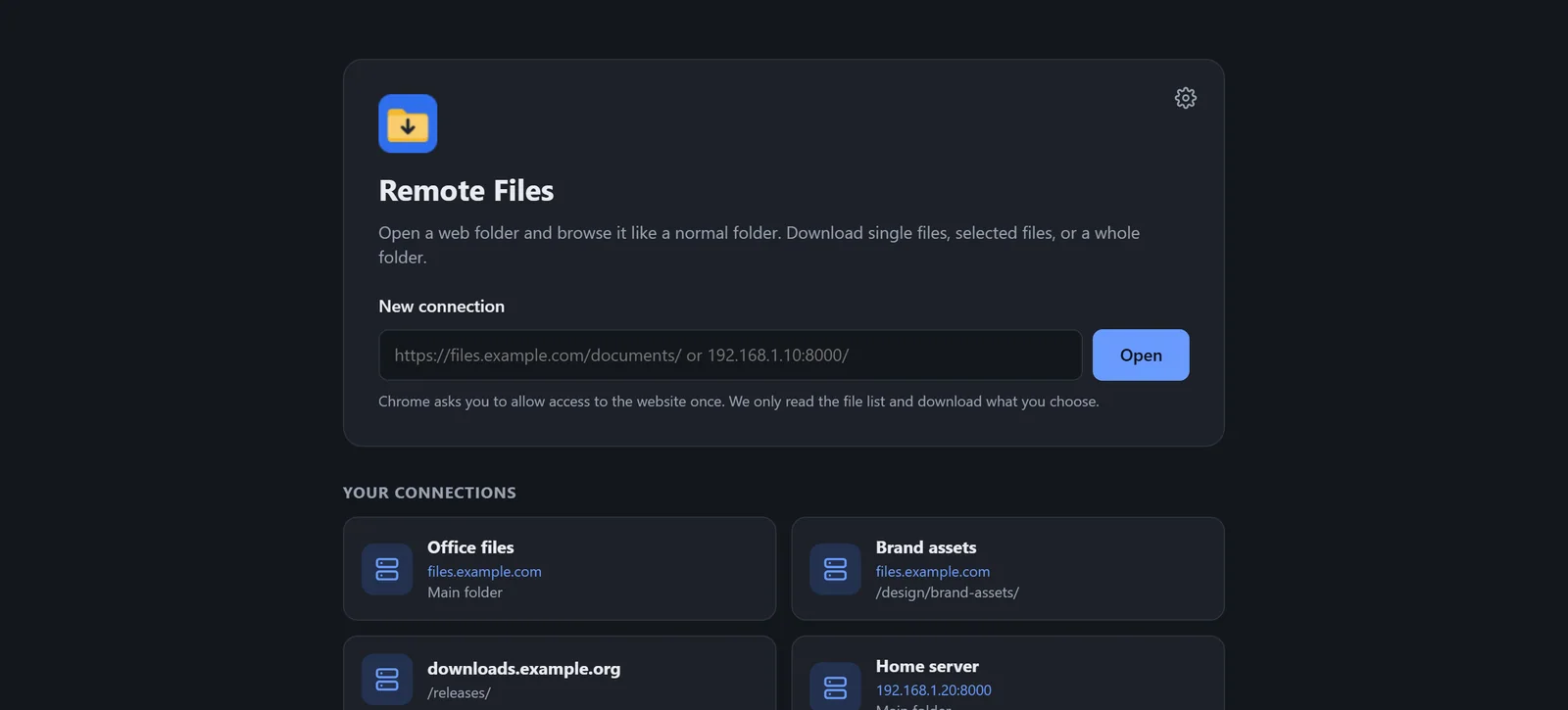The image size is (1568, 710).
Task: Open the Brand assets connection
Action: tap(1007, 569)
